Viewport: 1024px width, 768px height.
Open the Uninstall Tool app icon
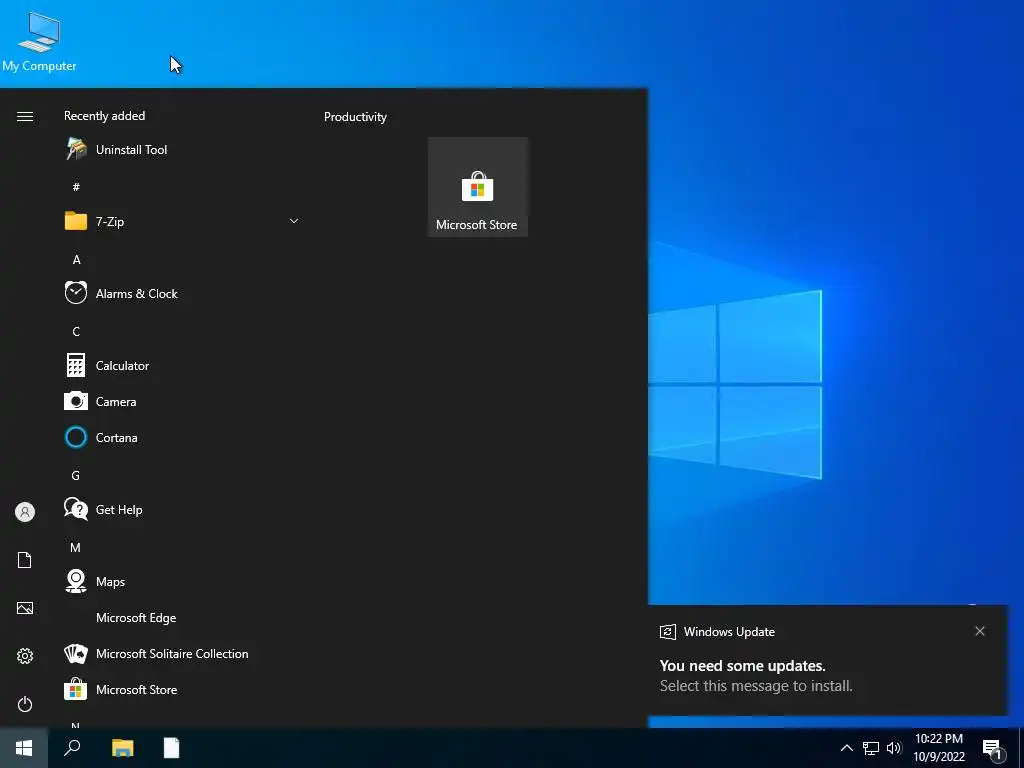[76, 150]
